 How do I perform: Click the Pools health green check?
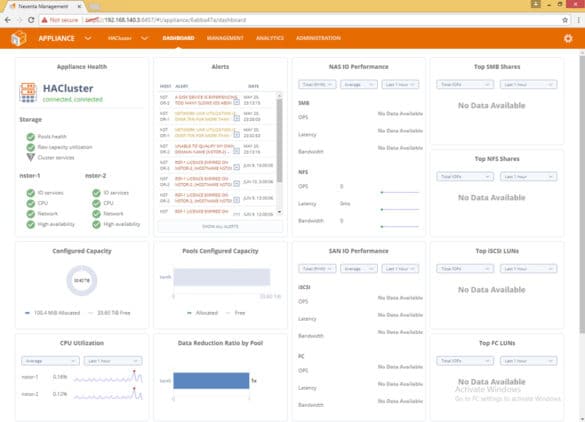pyautogui.click(x=31, y=137)
